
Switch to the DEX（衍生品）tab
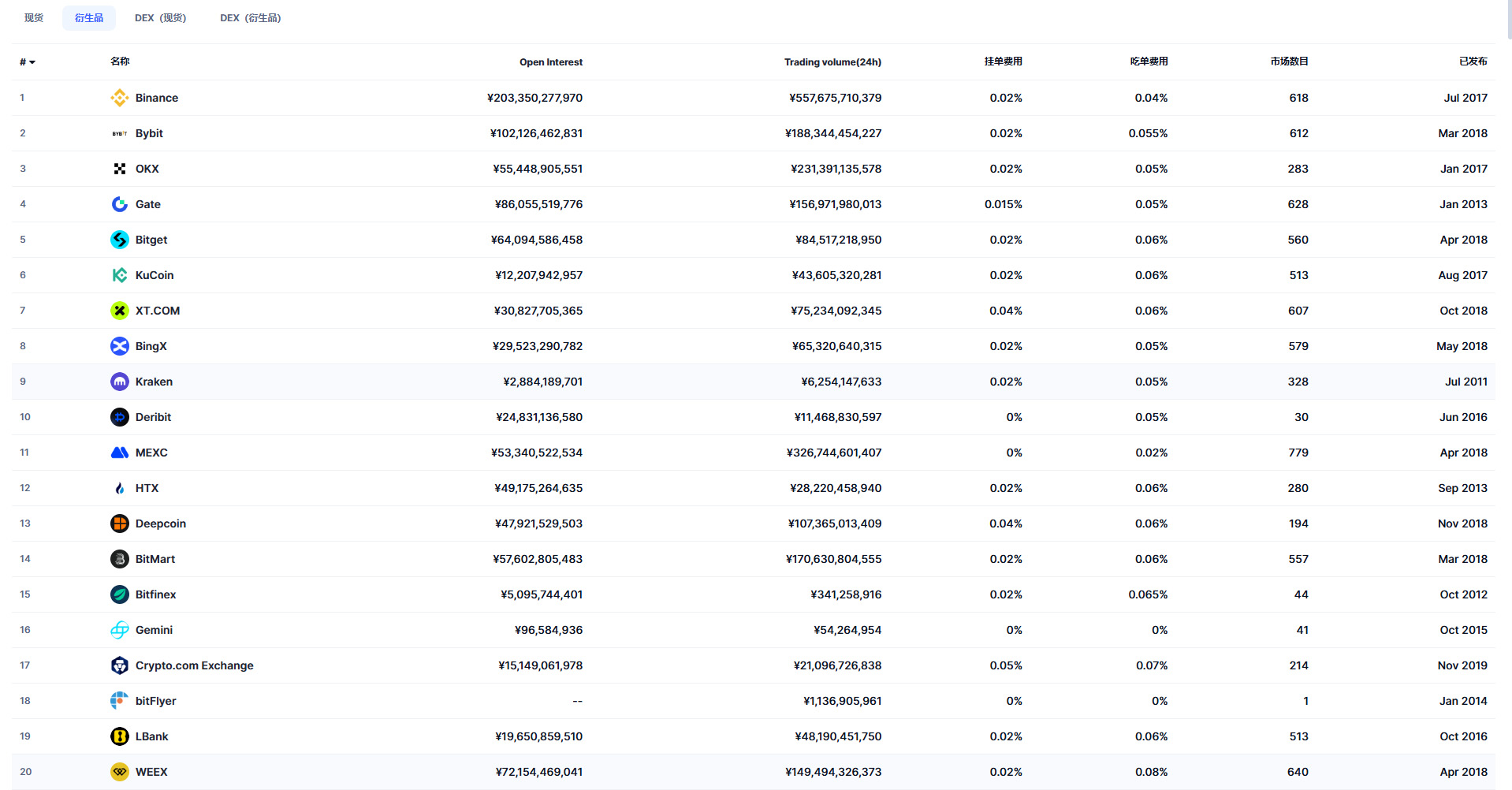coord(251,17)
